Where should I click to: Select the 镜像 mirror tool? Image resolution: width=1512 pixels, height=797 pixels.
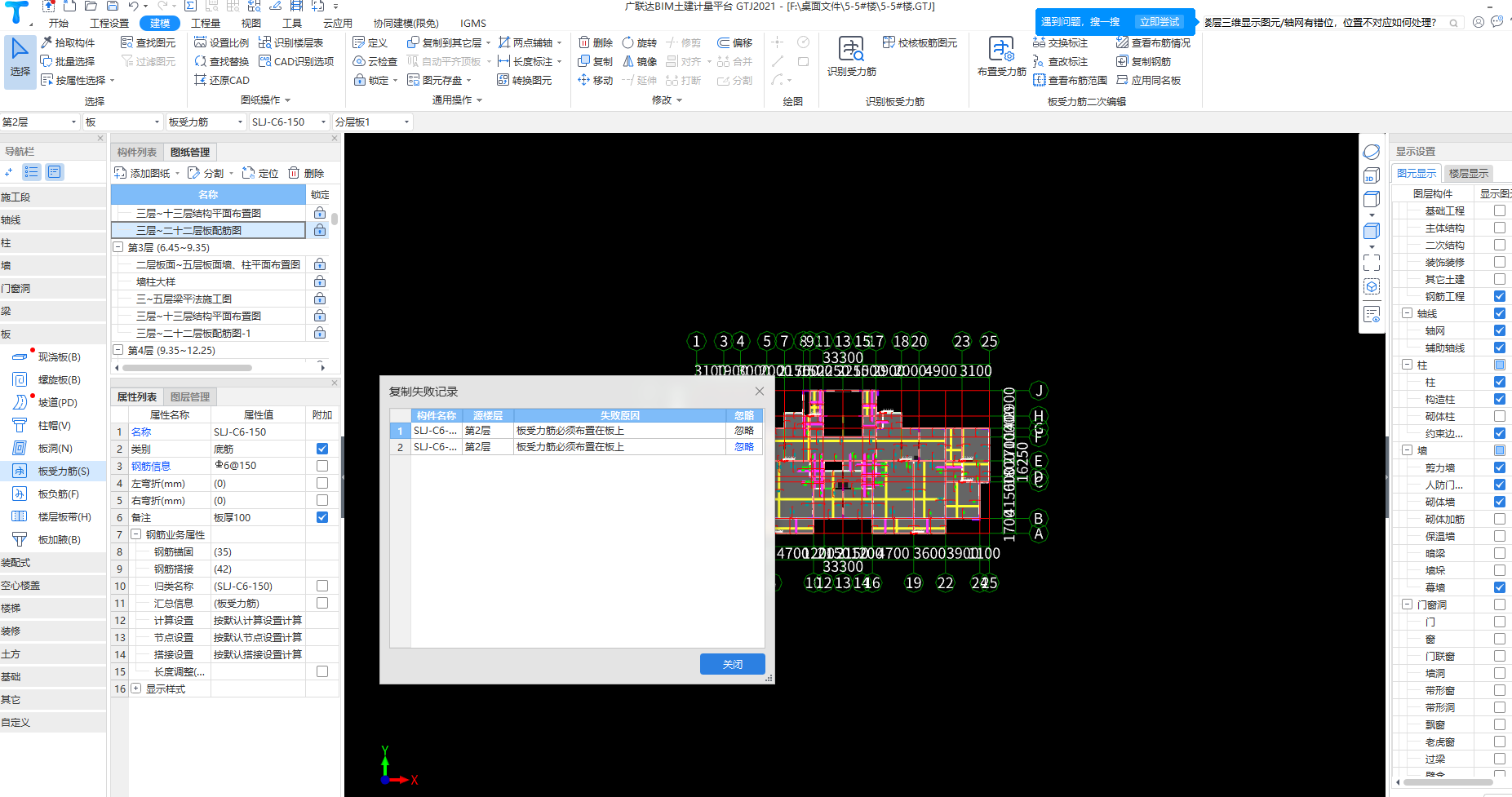click(639, 61)
